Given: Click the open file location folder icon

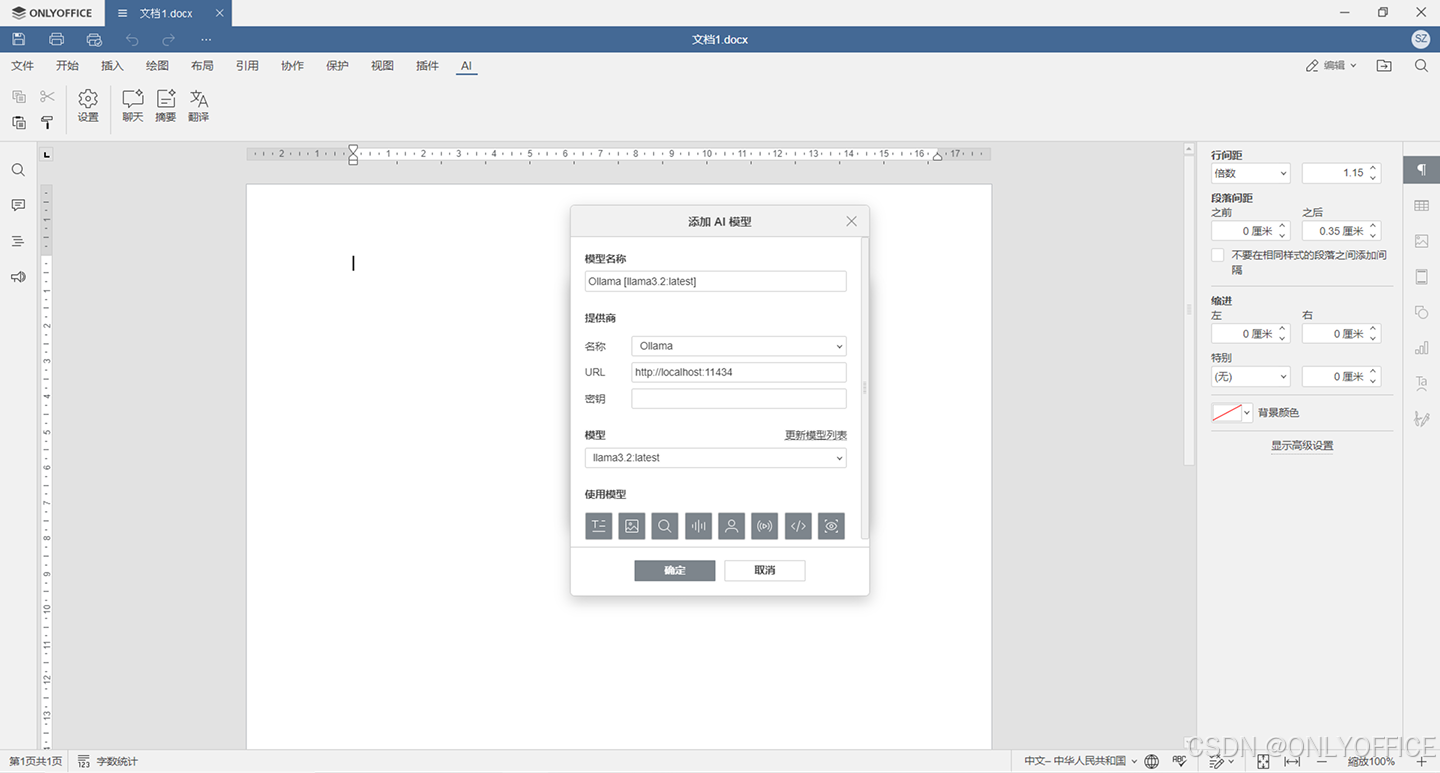Looking at the screenshot, I should point(1384,66).
